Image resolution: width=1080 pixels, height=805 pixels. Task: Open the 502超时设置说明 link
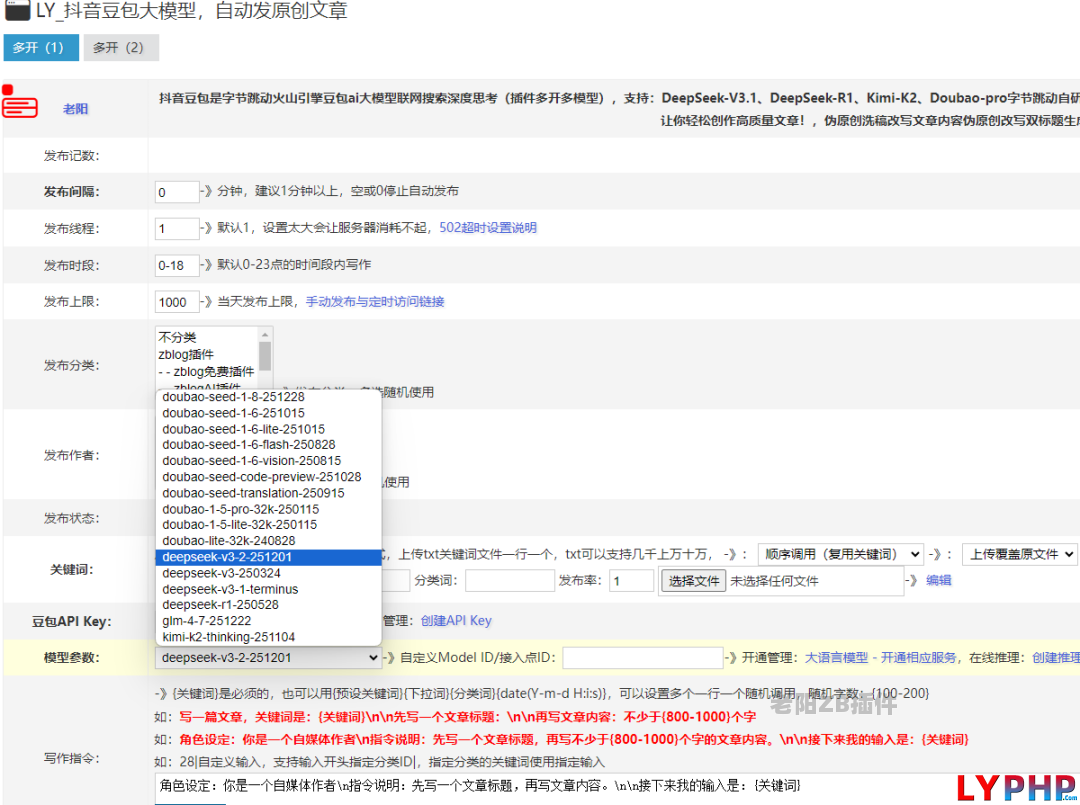488,228
